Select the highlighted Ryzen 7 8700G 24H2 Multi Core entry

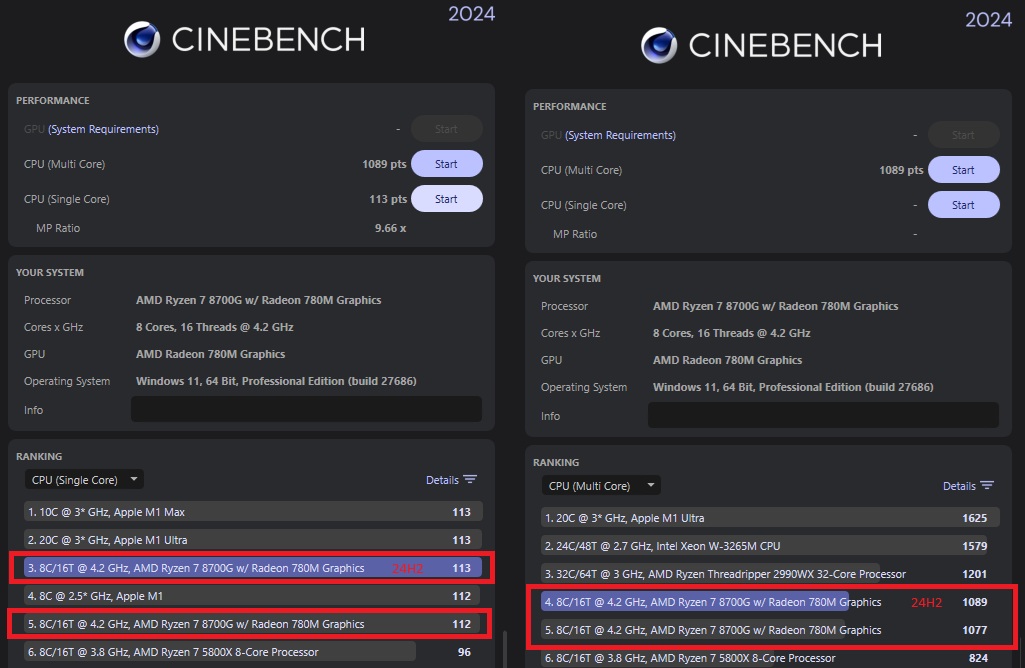click(767, 602)
